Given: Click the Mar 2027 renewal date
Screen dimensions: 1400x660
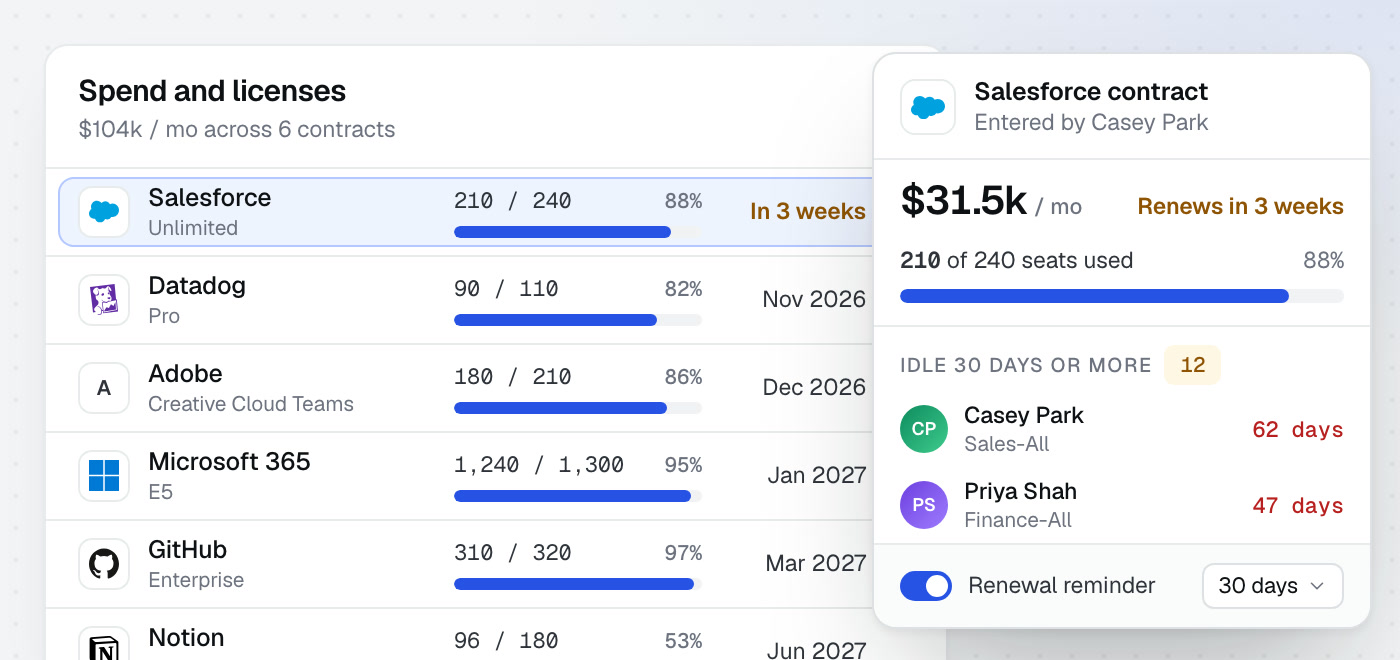Looking at the screenshot, I should [816, 564].
